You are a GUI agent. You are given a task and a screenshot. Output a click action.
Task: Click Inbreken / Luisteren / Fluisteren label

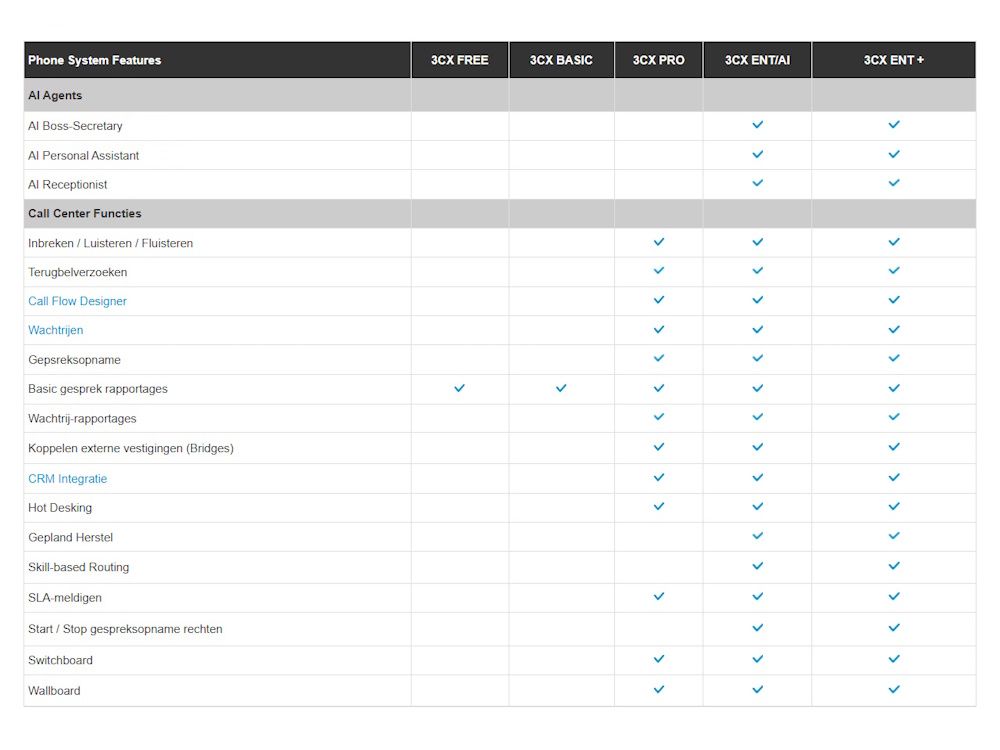click(x=110, y=243)
